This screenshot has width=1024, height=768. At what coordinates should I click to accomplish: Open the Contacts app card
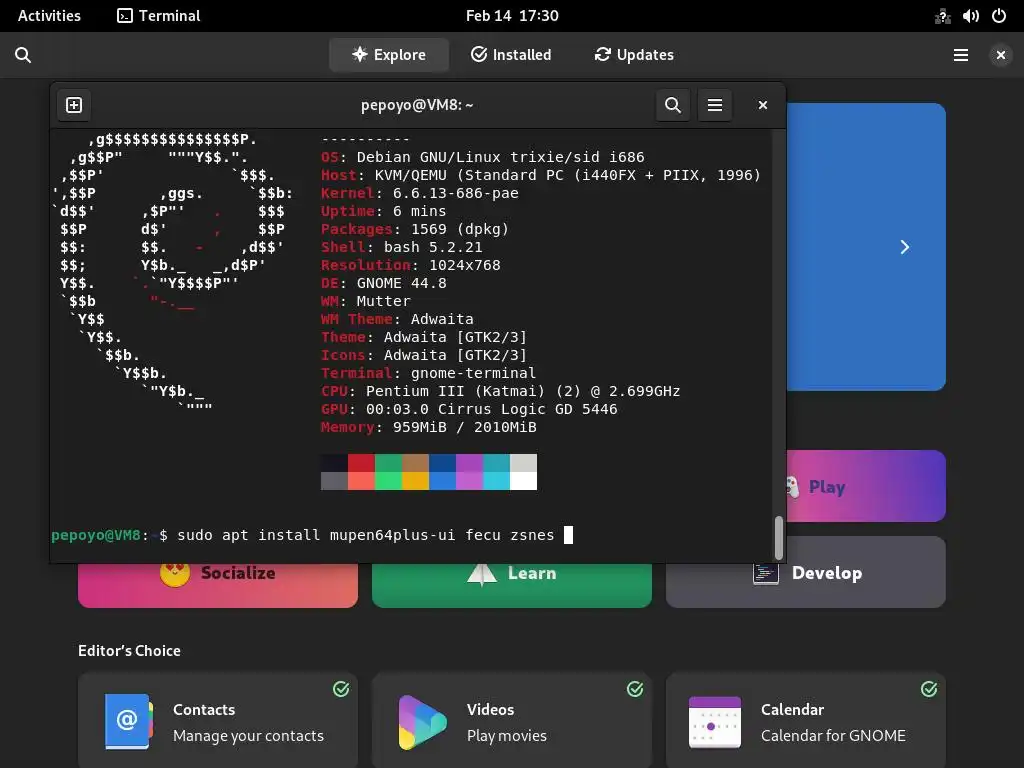click(x=217, y=720)
